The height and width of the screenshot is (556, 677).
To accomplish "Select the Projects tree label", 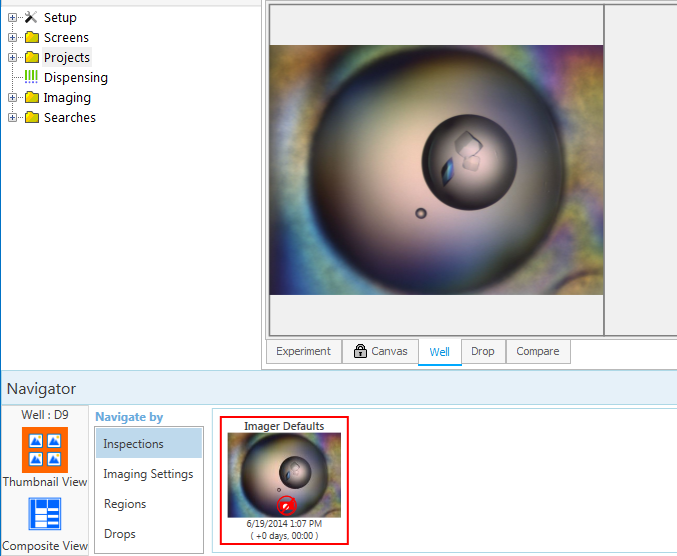I will click(x=67, y=57).
